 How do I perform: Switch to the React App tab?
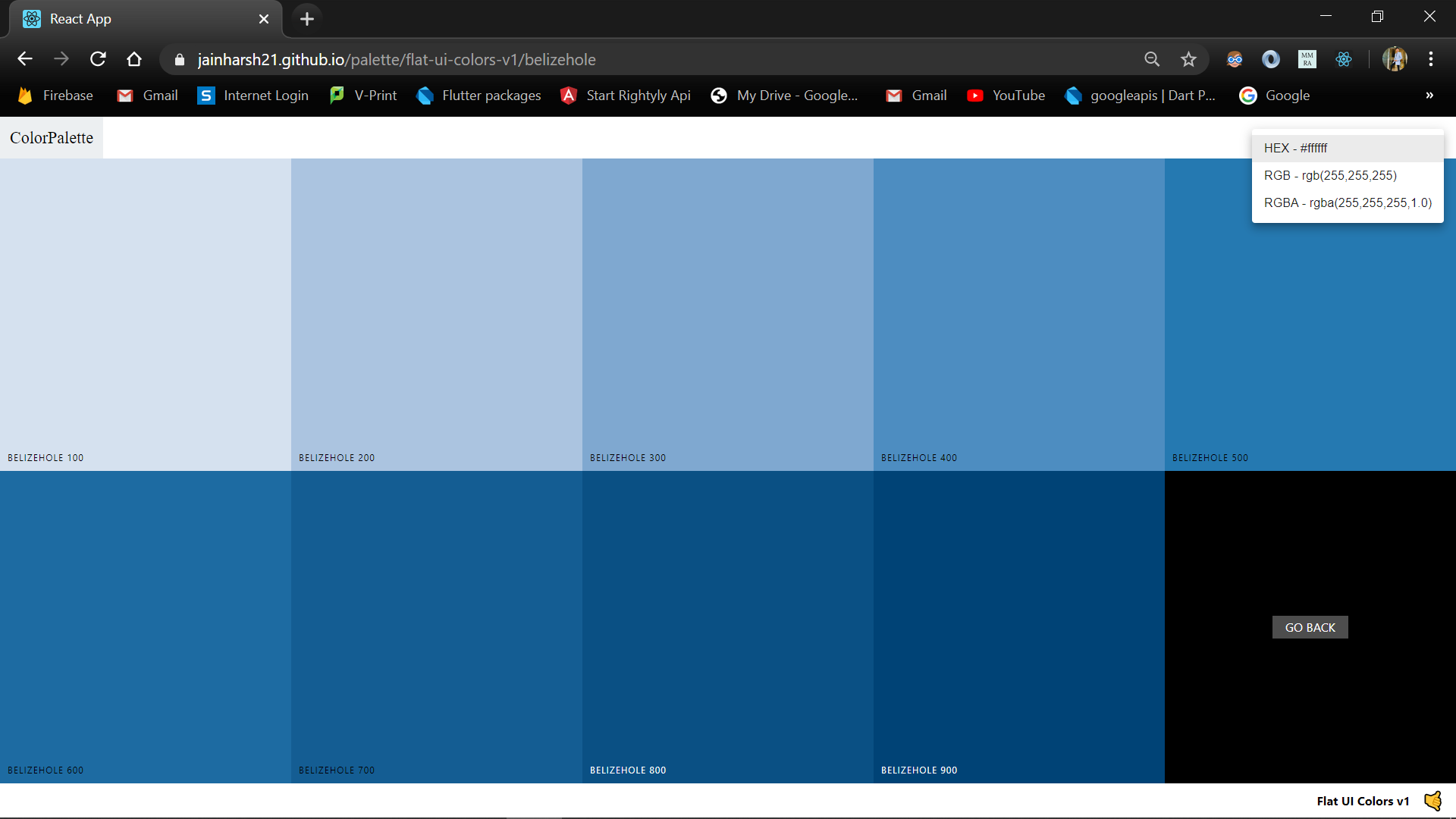point(136,19)
